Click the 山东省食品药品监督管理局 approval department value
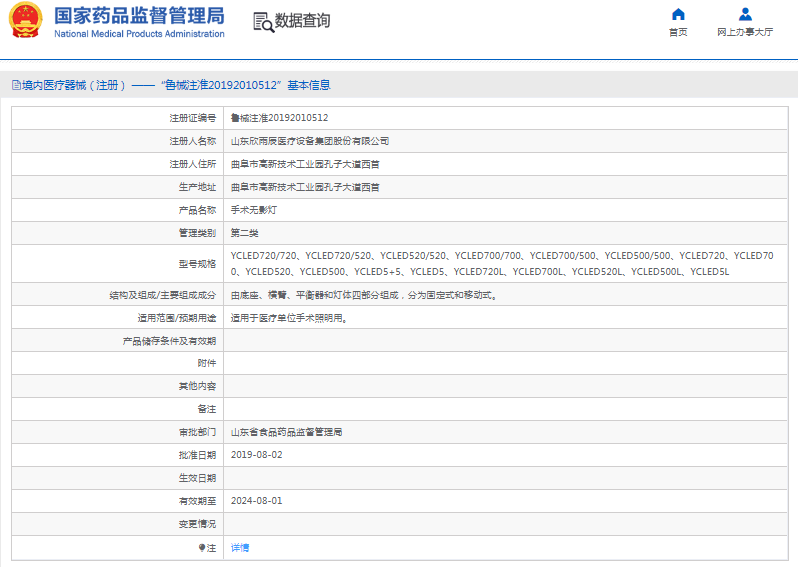 pyautogui.click(x=287, y=432)
